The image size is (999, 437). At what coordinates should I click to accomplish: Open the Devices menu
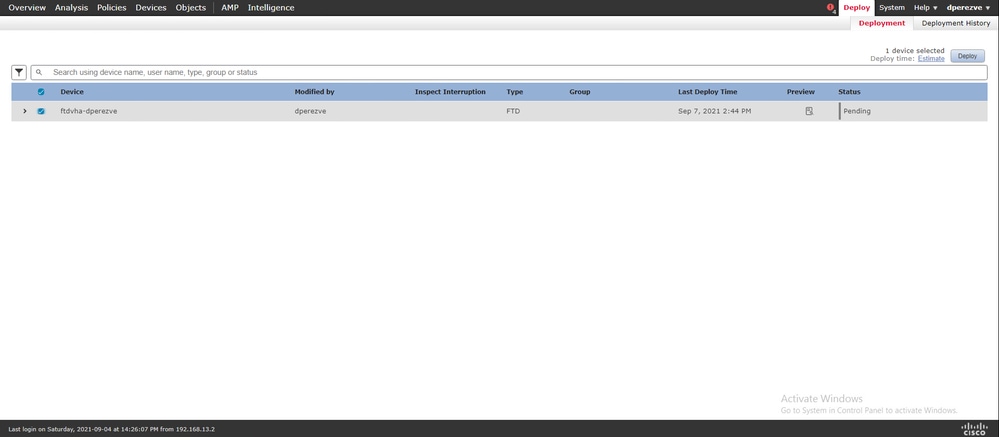[151, 8]
